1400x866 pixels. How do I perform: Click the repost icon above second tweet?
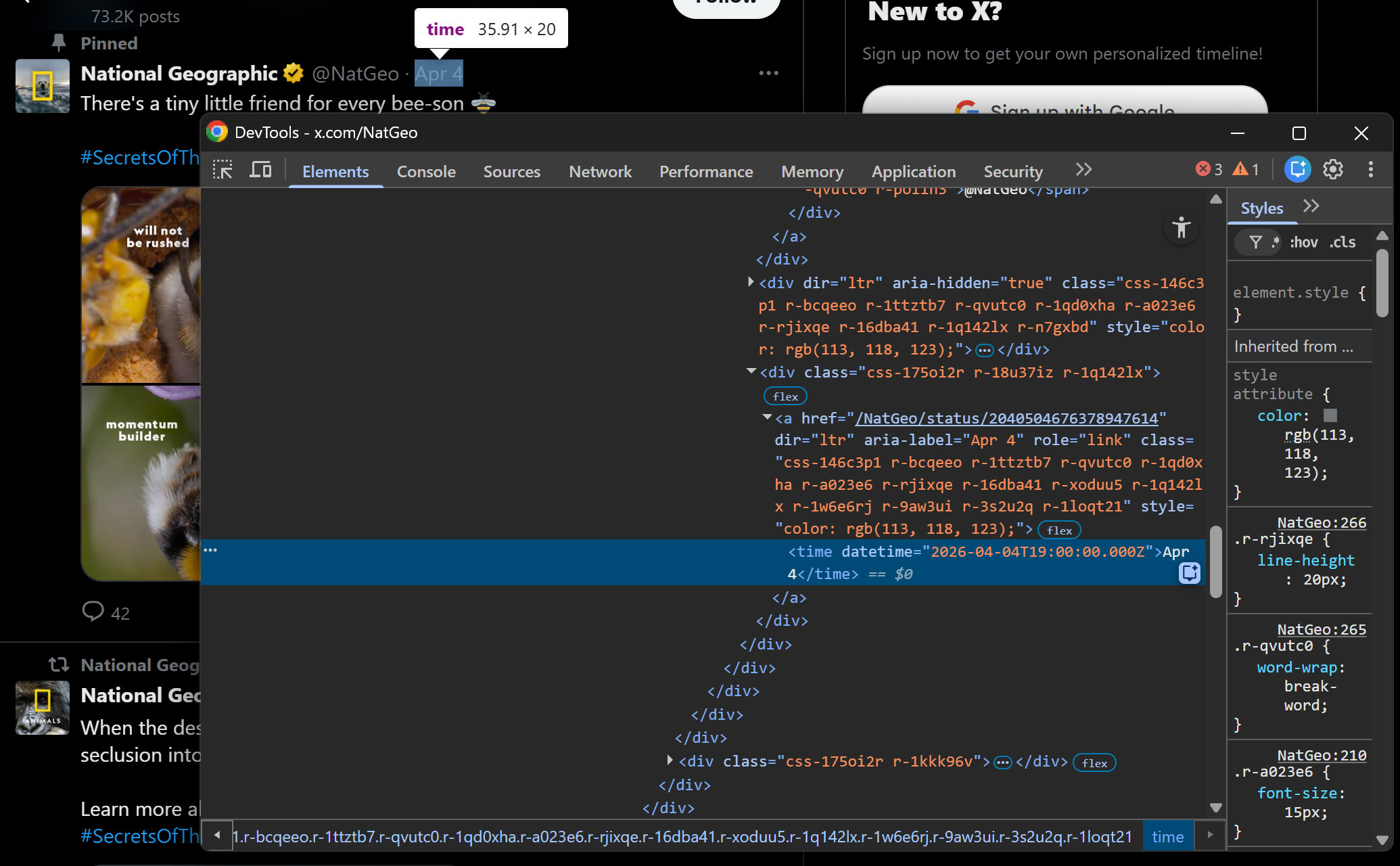(59, 664)
